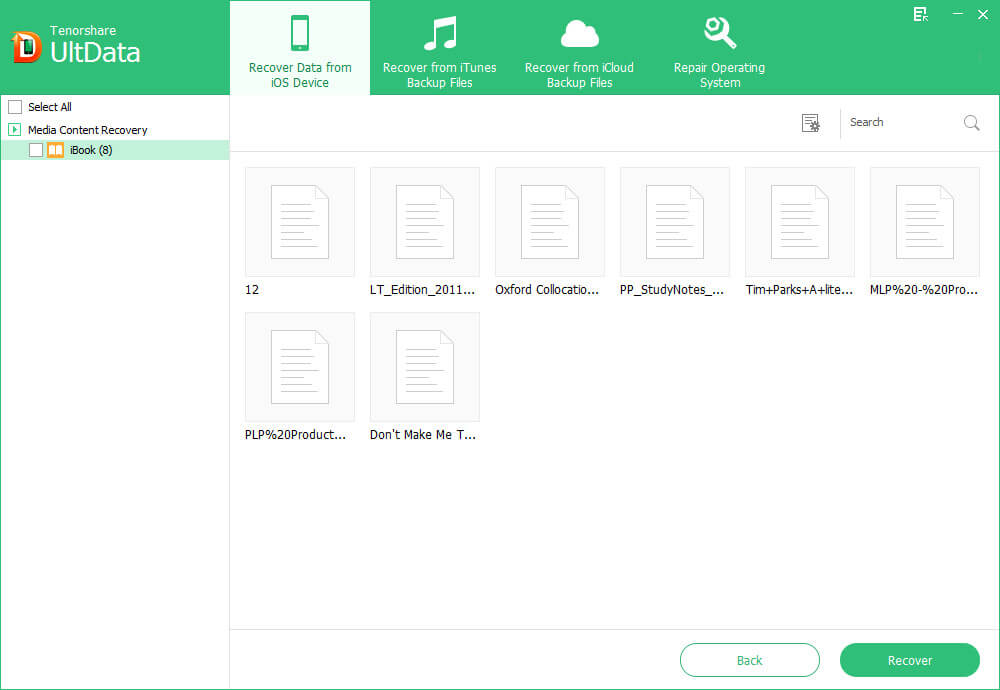
Task: Click the cloud iCloud backup icon
Action: [579, 34]
